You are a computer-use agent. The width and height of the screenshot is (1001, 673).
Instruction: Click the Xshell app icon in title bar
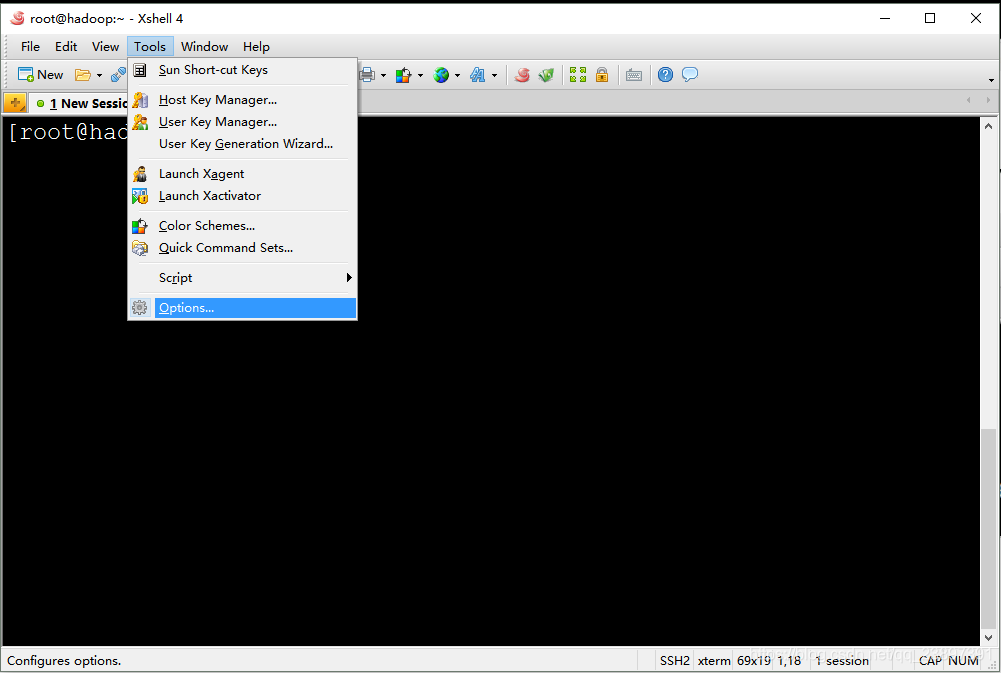point(17,19)
